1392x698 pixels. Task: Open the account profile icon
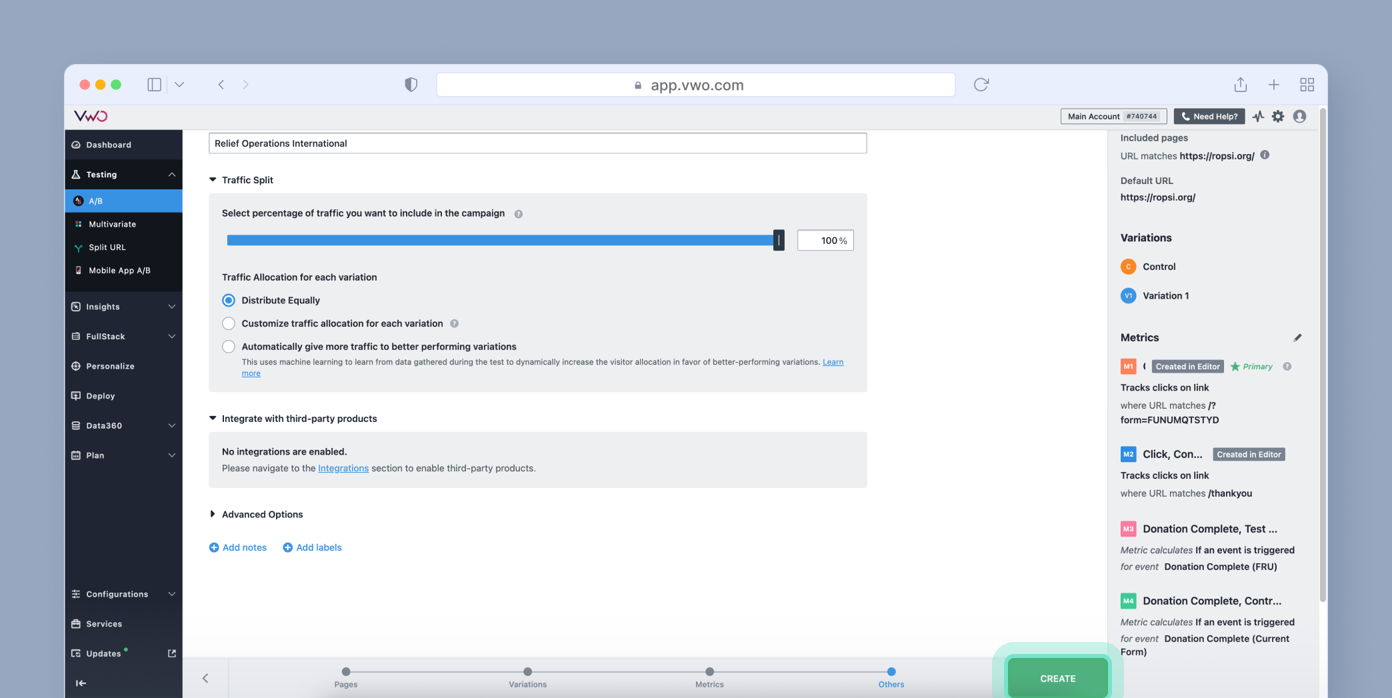[1299, 116]
